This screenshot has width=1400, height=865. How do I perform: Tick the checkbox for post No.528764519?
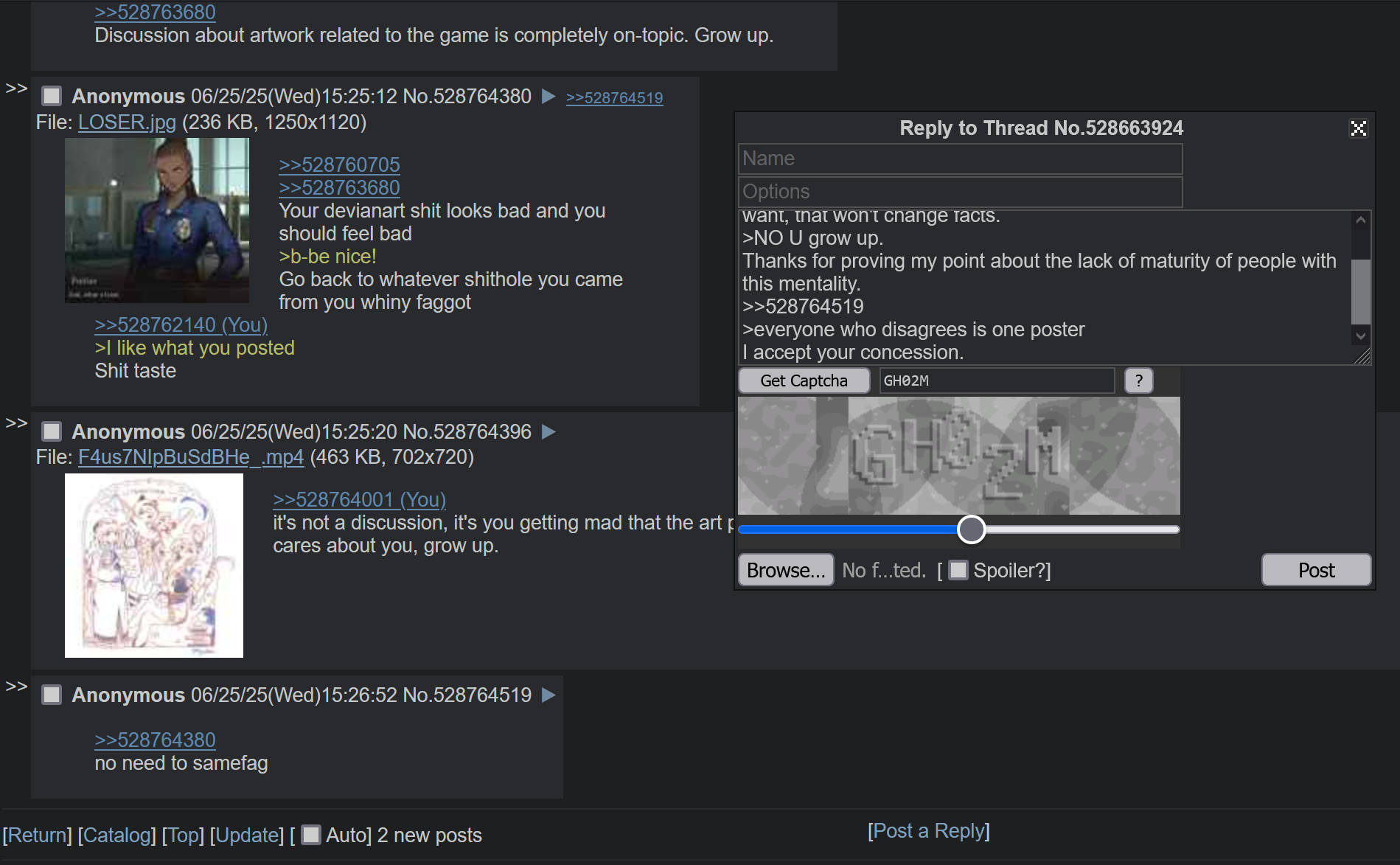click(52, 695)
